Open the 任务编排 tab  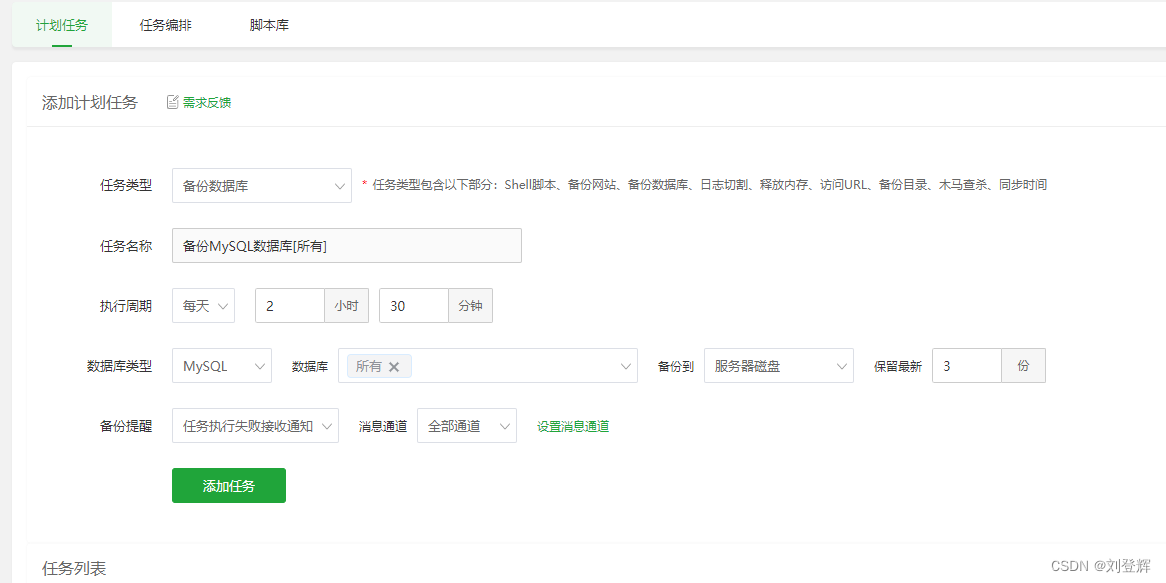[x=165, y=25]
